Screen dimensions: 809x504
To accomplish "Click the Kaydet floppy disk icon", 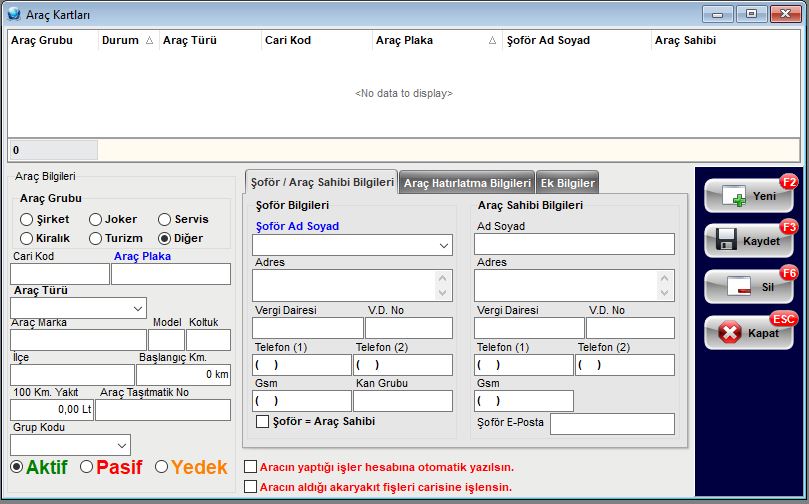I will (726, 240).
